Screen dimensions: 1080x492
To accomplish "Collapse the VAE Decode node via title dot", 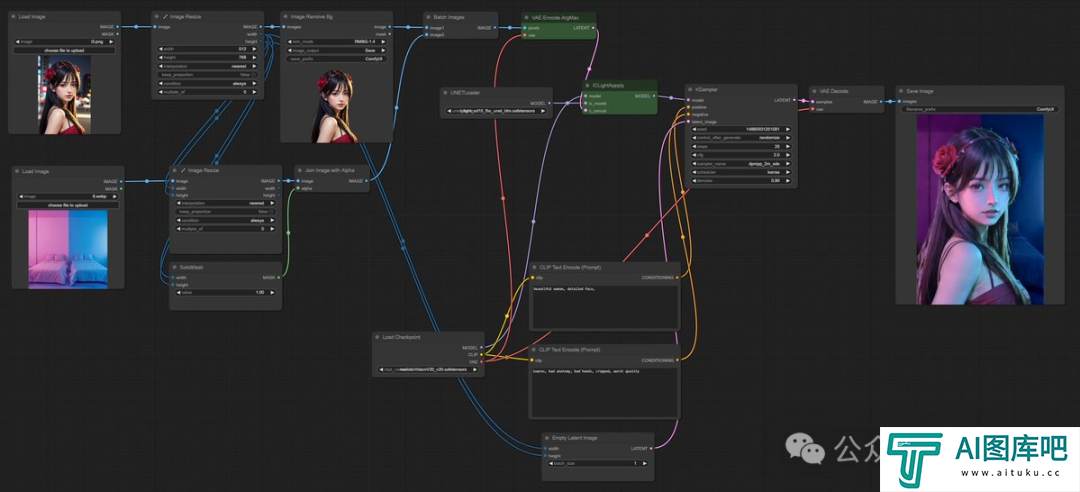I will click(x=815, y=90).
